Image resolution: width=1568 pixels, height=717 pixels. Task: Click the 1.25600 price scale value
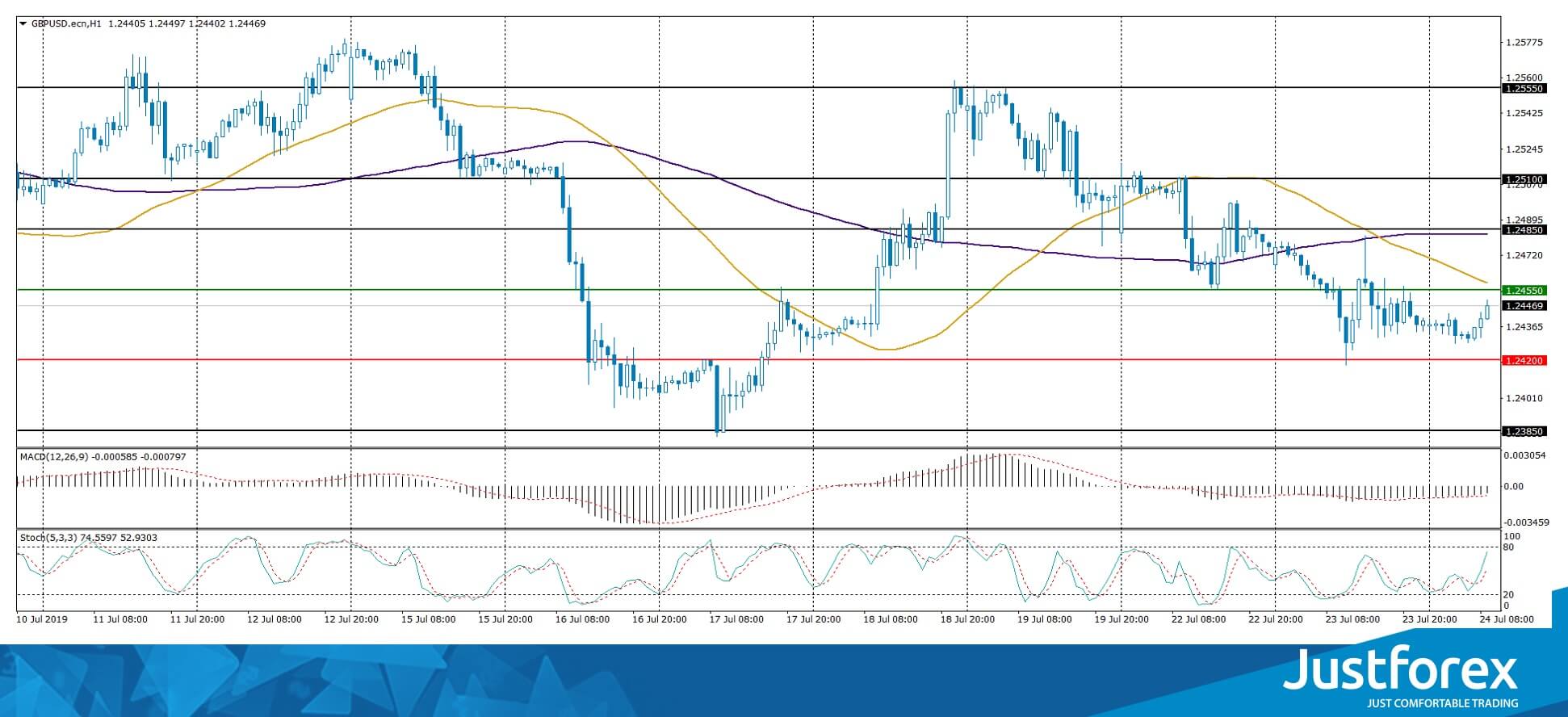tap(1525, 78)
